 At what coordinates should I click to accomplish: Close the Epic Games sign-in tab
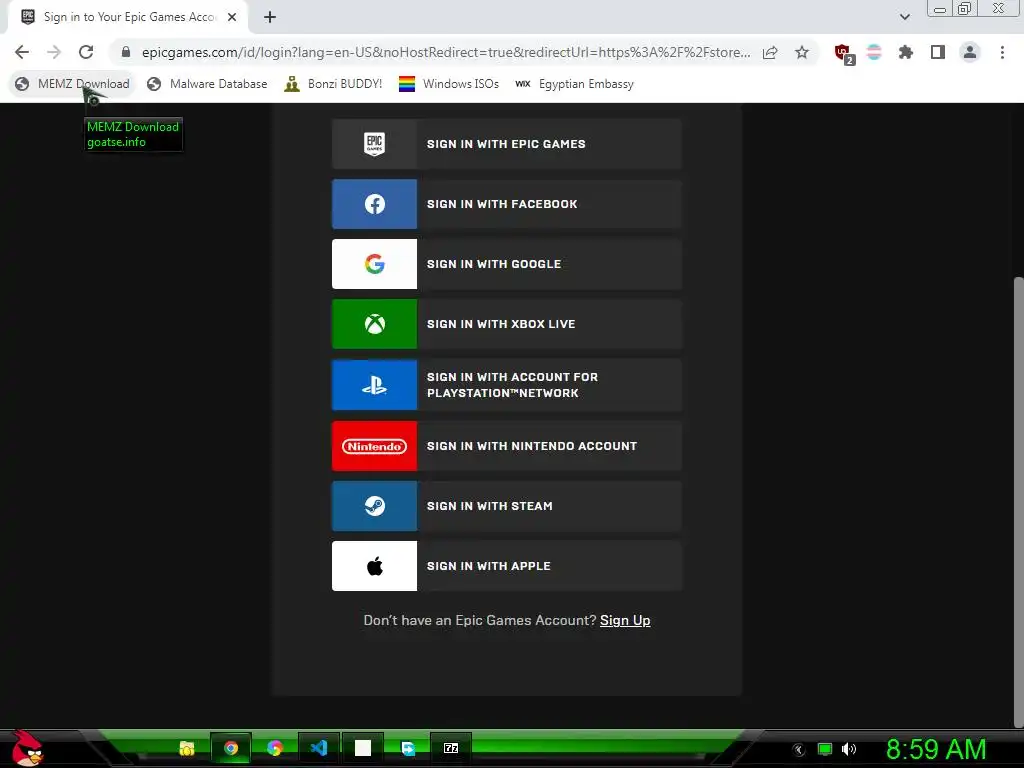[232, 17]
